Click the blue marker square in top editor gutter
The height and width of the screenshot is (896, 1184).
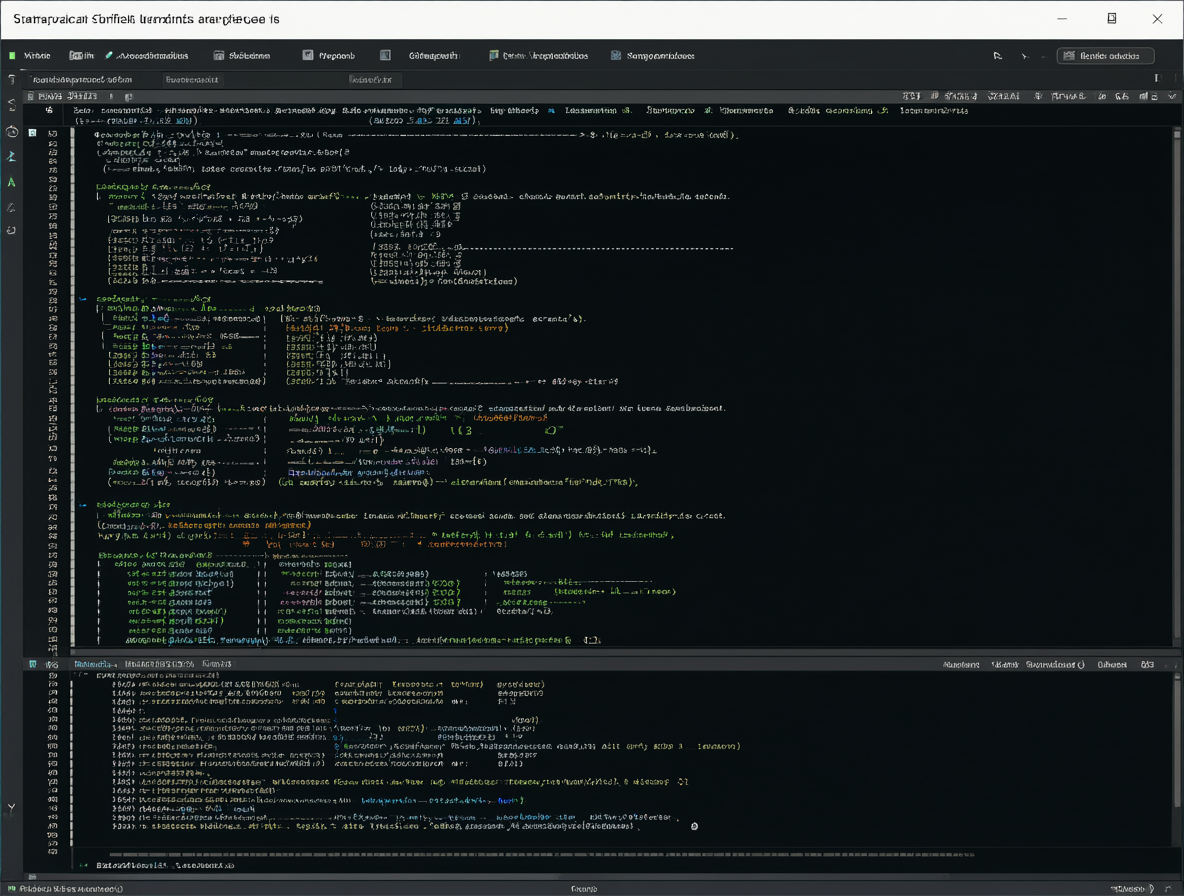click(32, 133)
